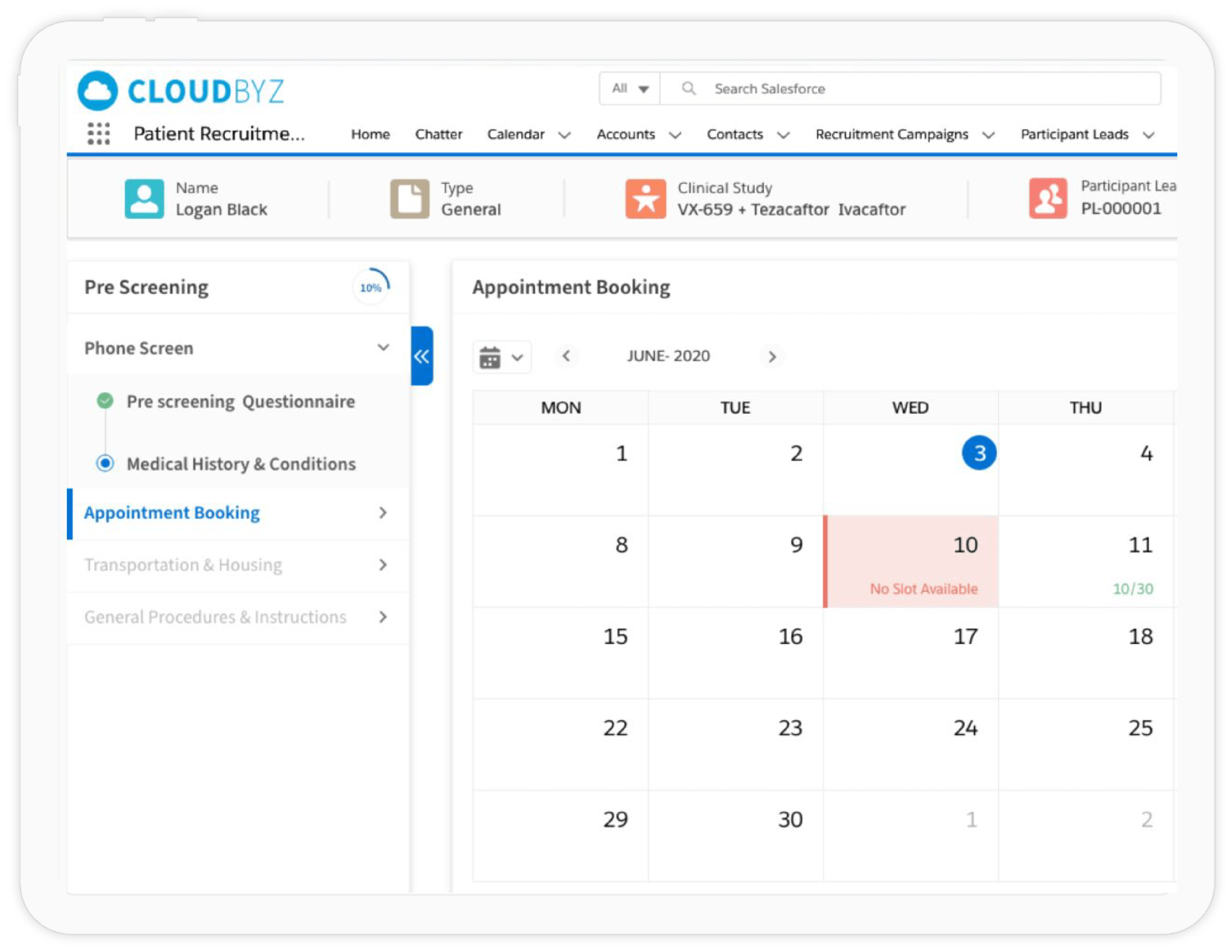This screenshot has width=1232, height=952.
Task: Open the app launcher dots grid
Action: pyautogui.click(x=99, y=134)
